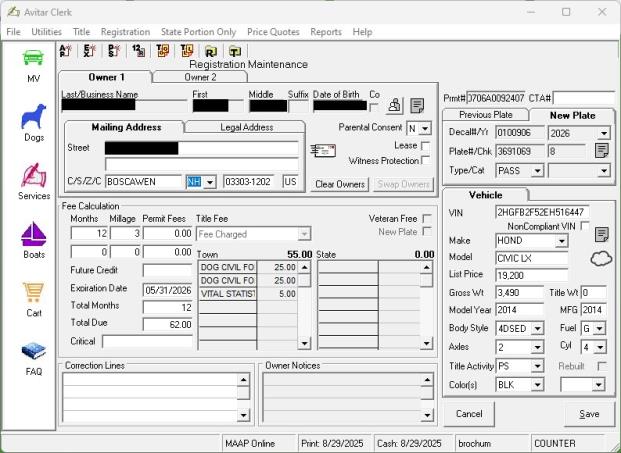Viewport: 621px width, 453px height.
Task: Click the List Price field
Action: pos(531,275)
